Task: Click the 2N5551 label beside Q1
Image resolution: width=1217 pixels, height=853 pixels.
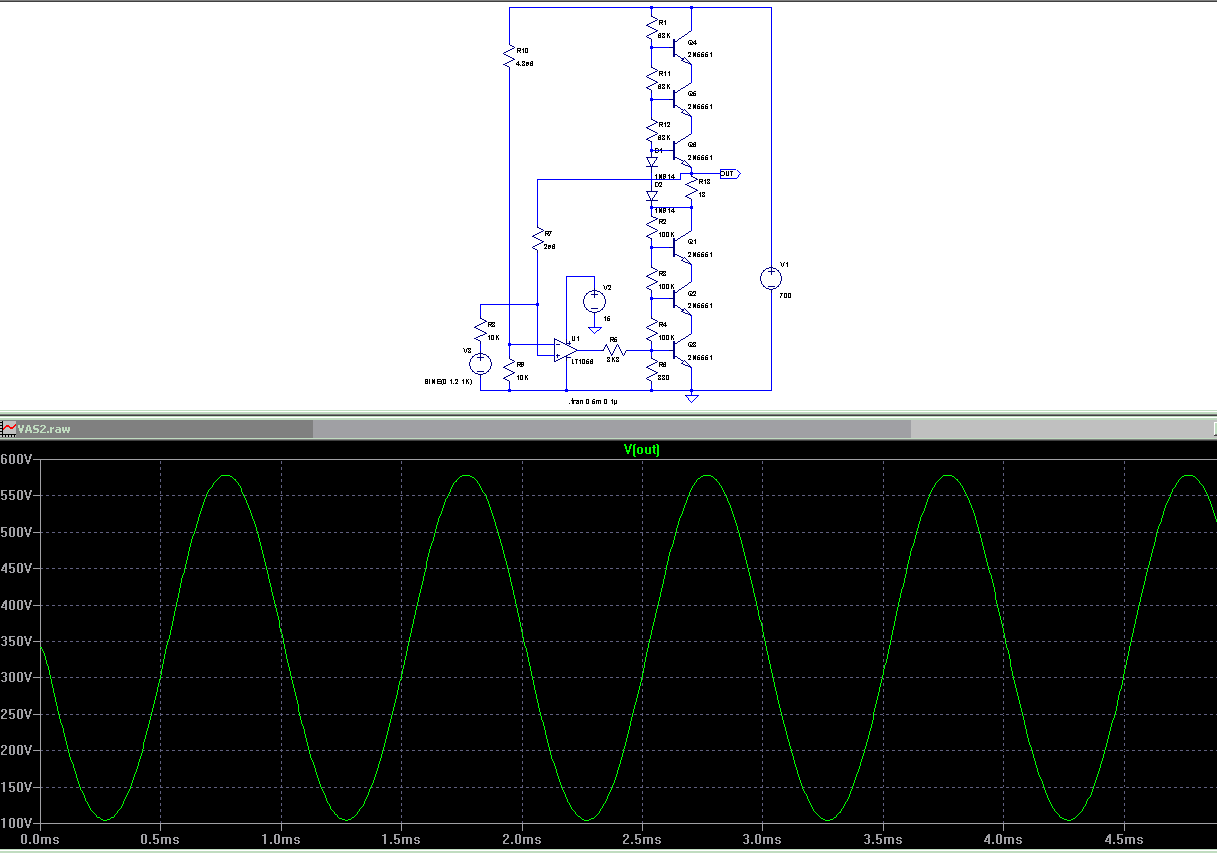Action: 700,255
